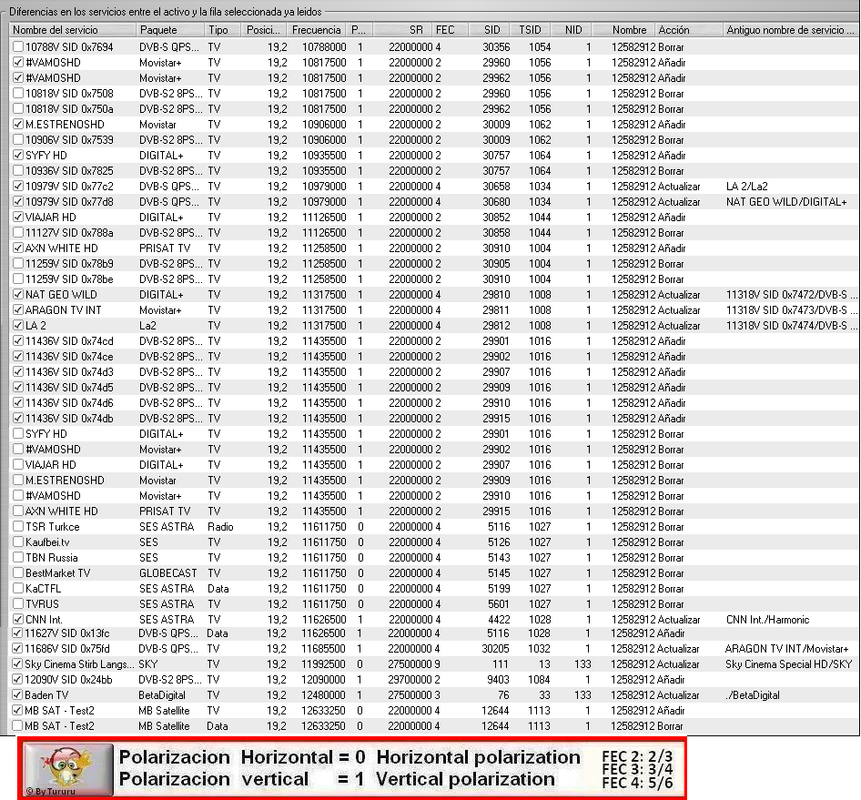Untick Baden TV checkbox
Image resolution: width=861 pixels, height=800 pixels.
point(18,695)
